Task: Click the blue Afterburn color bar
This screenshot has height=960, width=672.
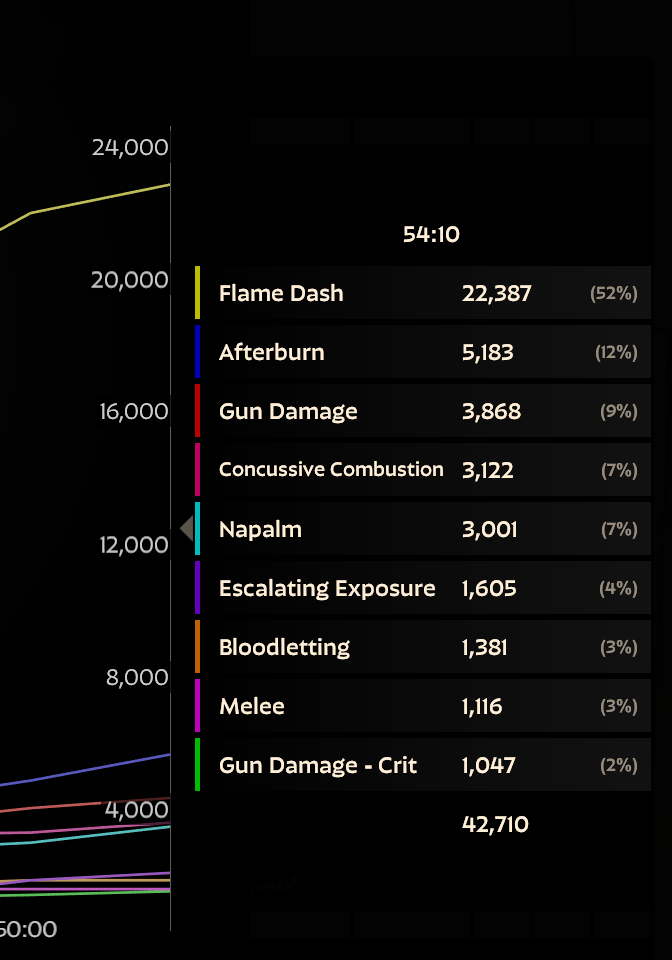Action: tap(197, 351)
